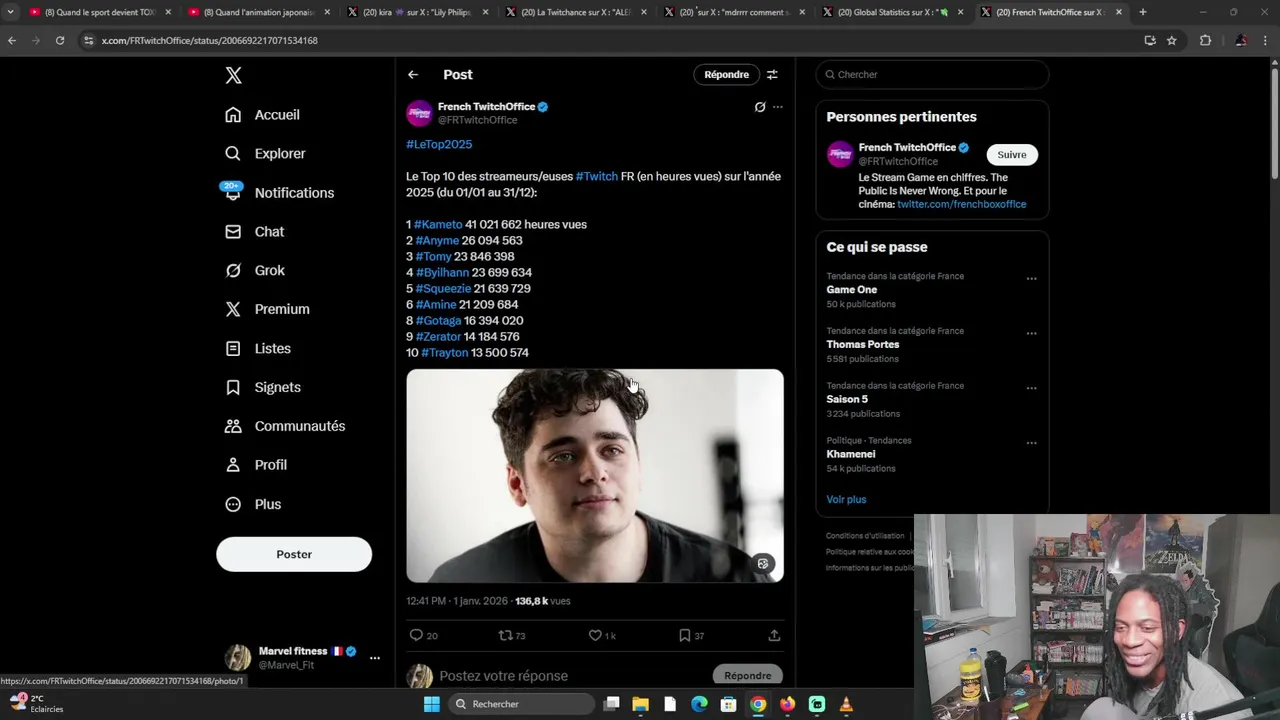Reload page with refresh icon
Screen dimensions: 1280x720
click(x=60, y=41)
